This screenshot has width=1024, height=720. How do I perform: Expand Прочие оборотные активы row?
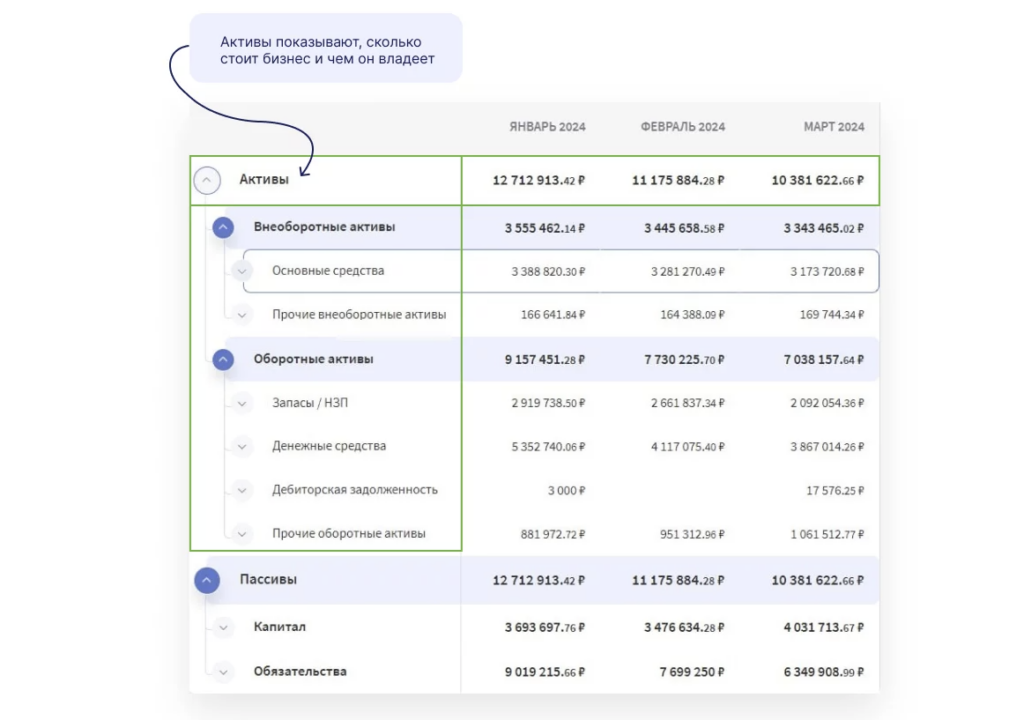pyautogui.click(x=241, y=534)
